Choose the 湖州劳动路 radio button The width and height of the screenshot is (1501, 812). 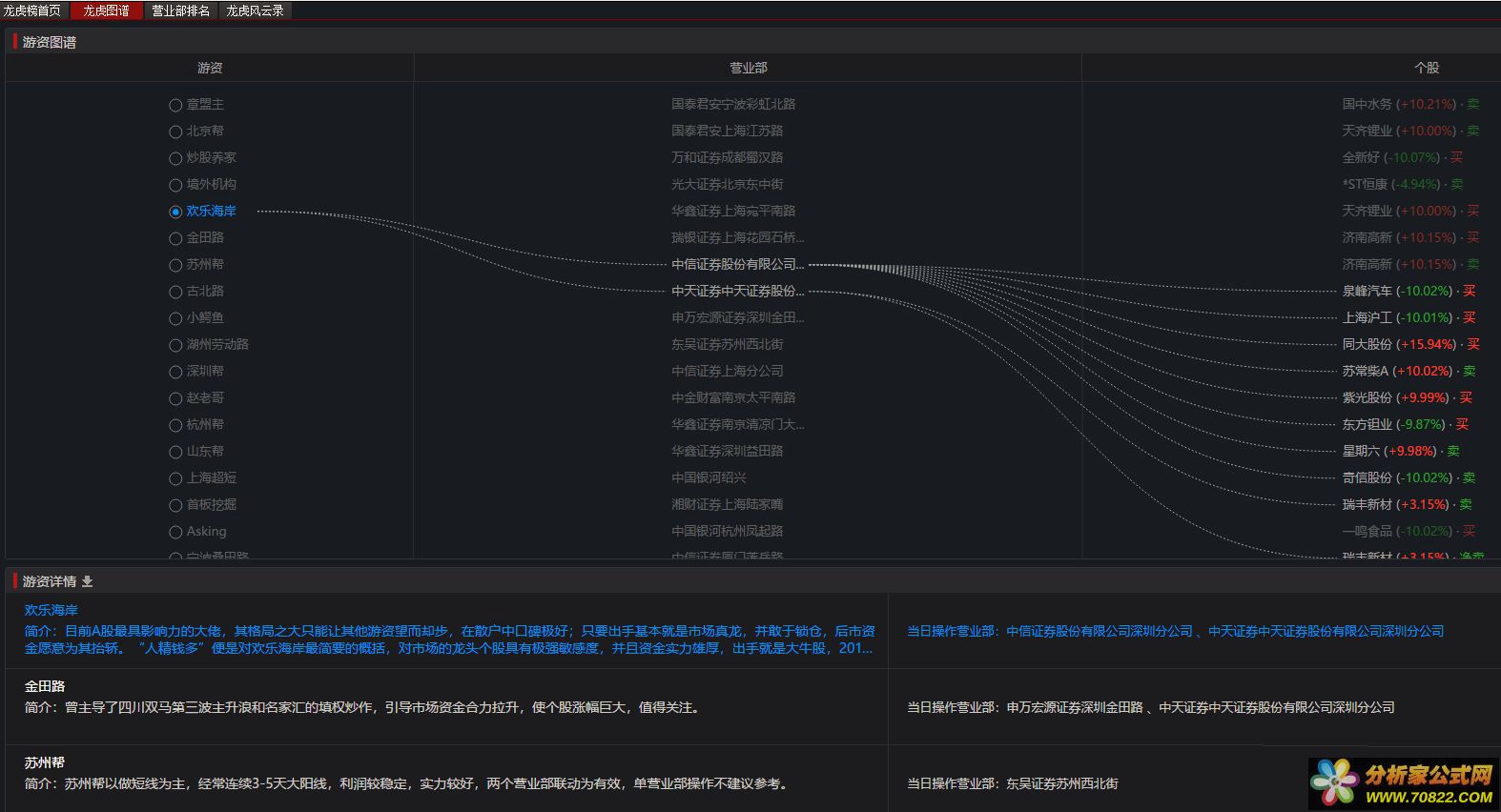tap(175, 345)
